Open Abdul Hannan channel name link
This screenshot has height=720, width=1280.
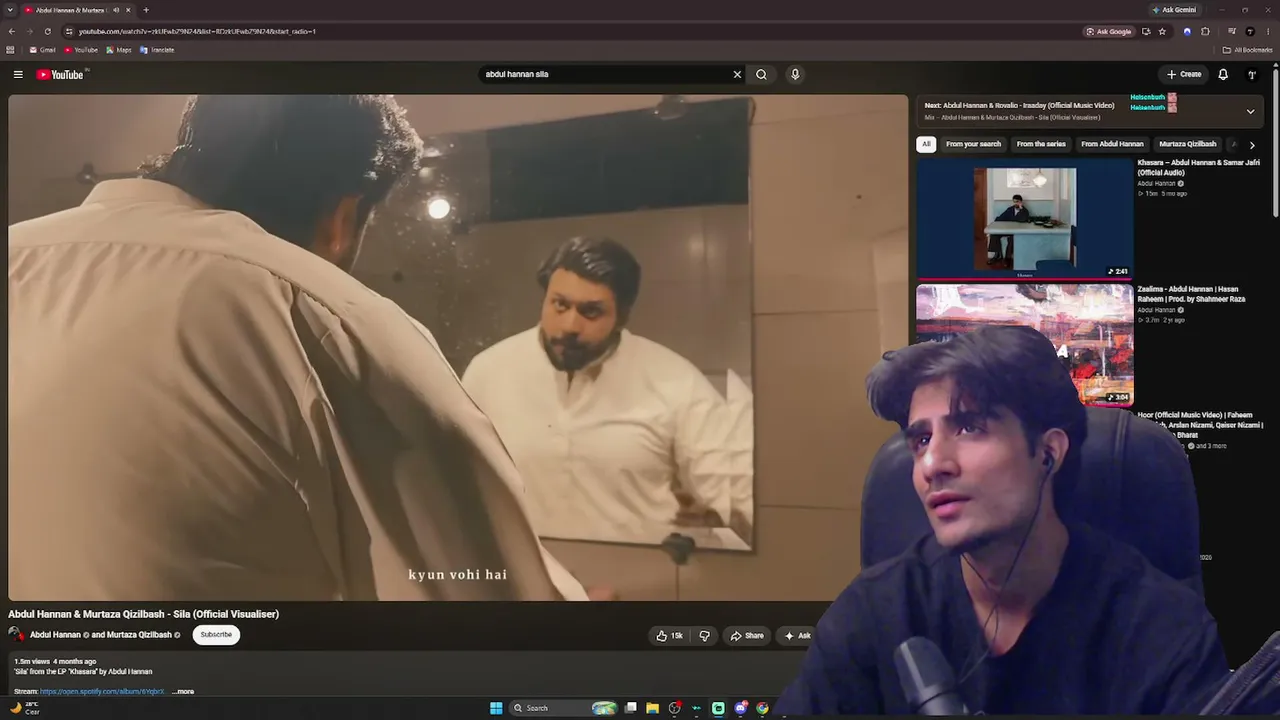coord(55,635)
